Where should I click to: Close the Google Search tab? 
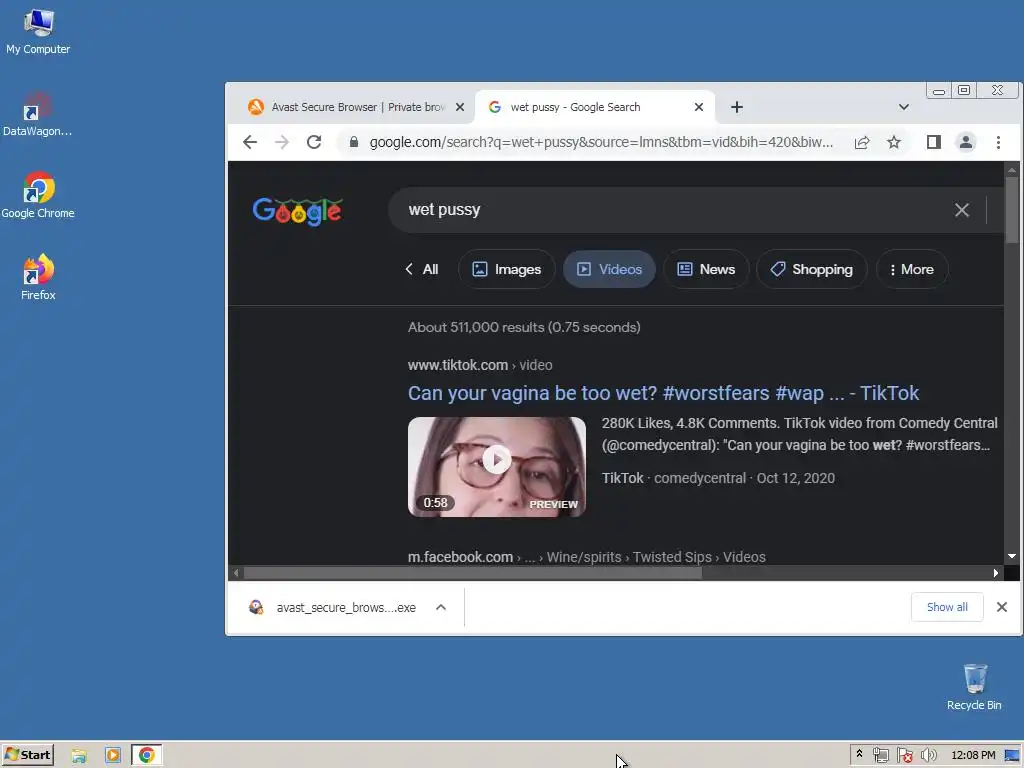click(x=699, y=107)
